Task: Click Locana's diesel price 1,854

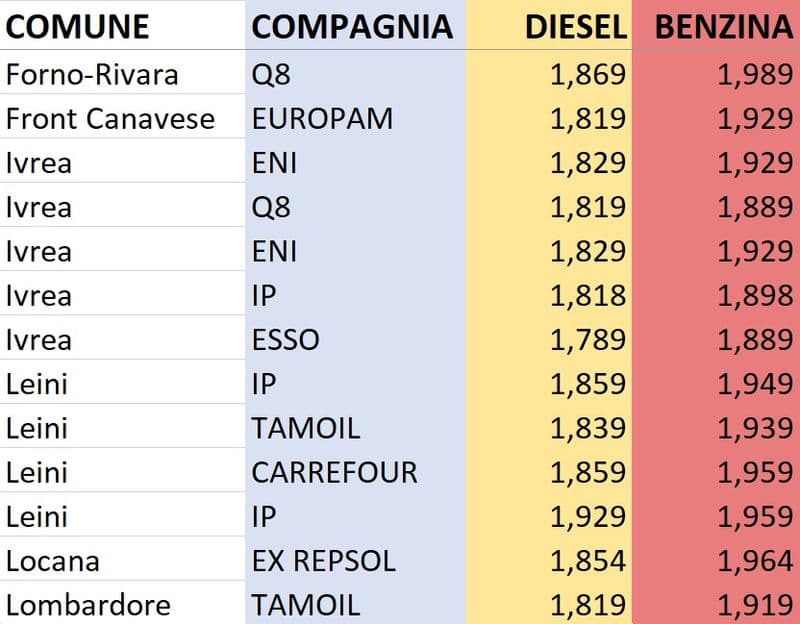Action: tap(588, 560)
